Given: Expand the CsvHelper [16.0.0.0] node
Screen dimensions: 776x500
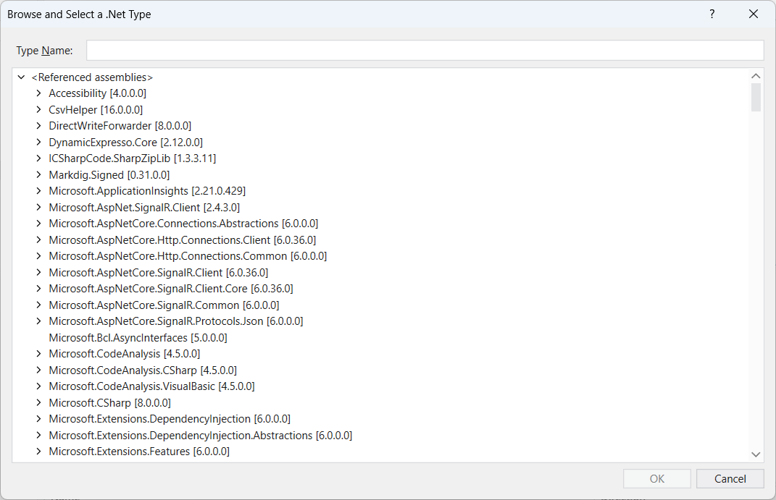Looking at the screenshot, I should pyautogui.click(x=39, y=109).
